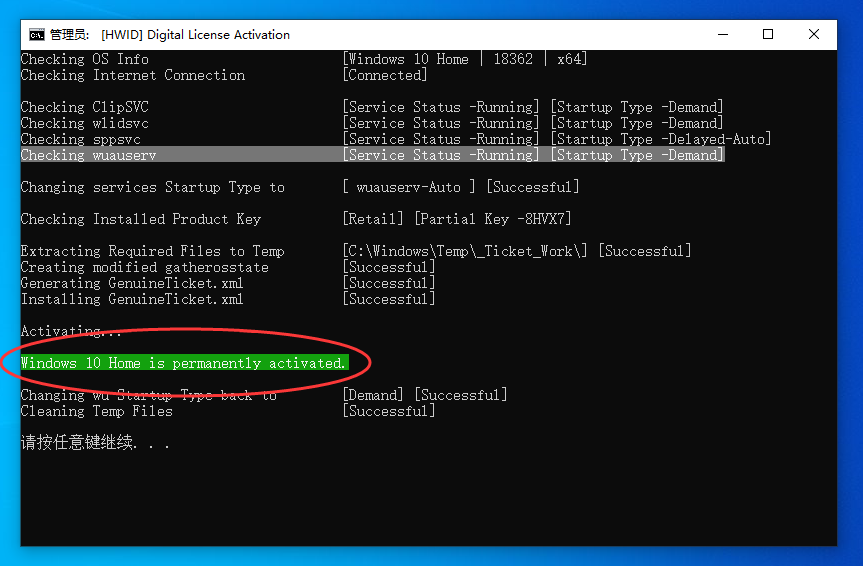Click the '[Connected]' status text
Image resolution: width=863 pixels, height=566 pixels.
coord(385,75)
